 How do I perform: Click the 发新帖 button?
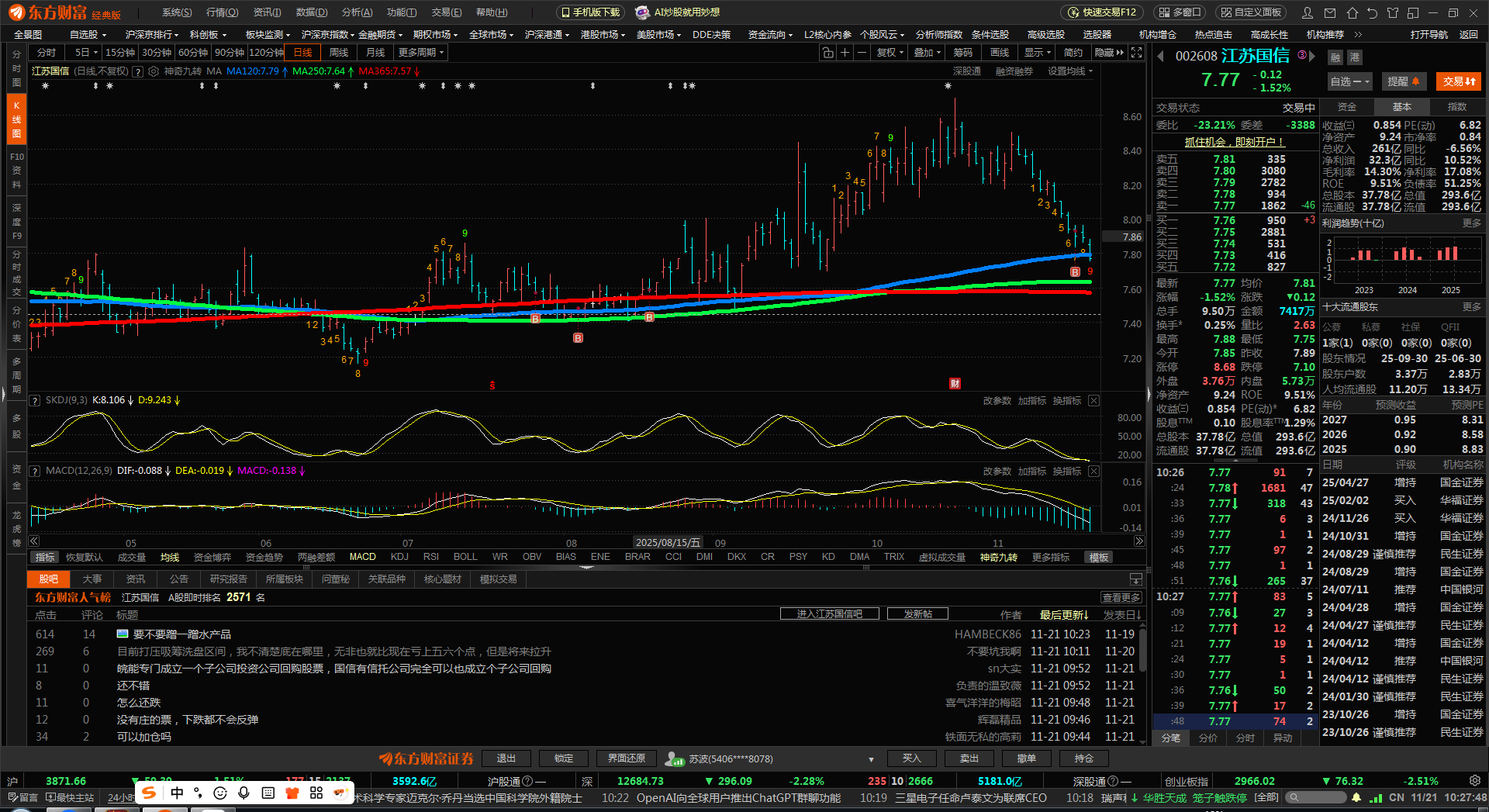[x=917, y=614]
